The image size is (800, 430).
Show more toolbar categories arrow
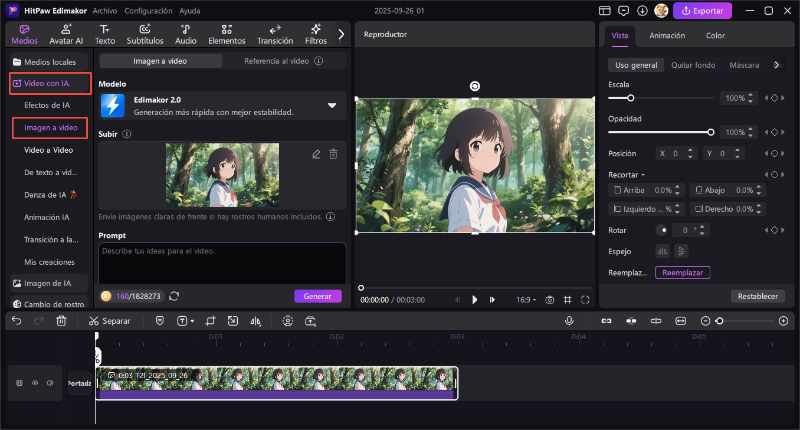tap(341, 35)
